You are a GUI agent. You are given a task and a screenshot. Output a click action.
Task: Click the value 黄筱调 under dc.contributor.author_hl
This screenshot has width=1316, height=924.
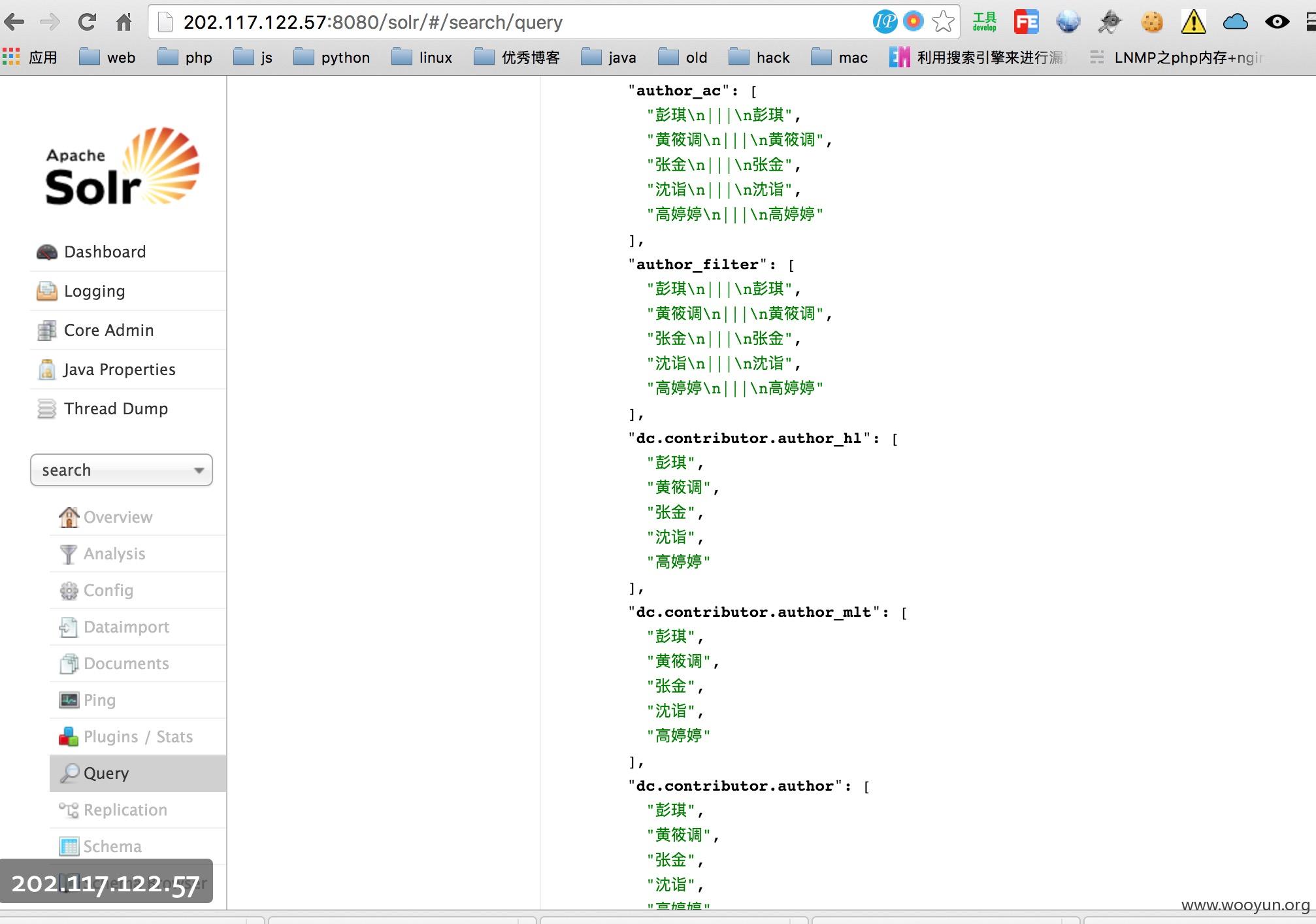[678, 487]
